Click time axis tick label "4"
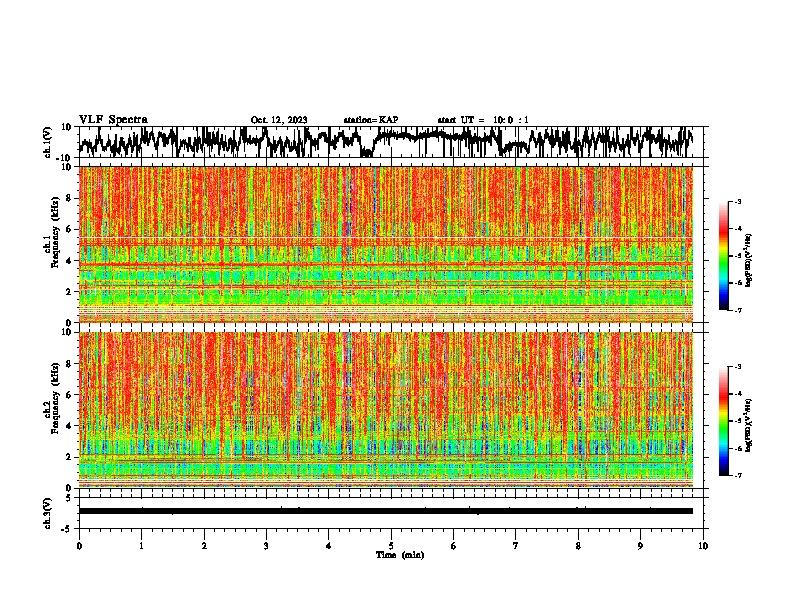792x612 pixels. pyautogui.click(x=329, y=546)
